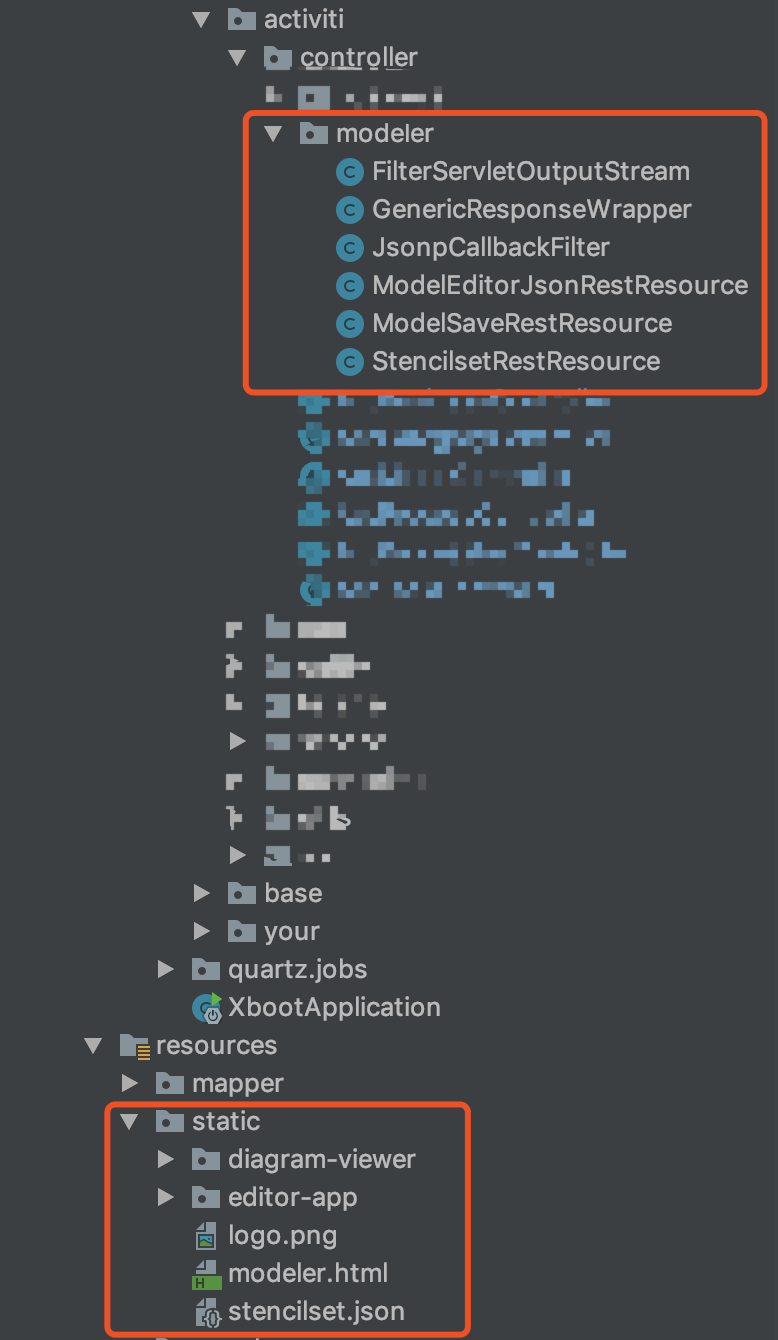Click the image icon next to logo.png

click(206, 1235)
